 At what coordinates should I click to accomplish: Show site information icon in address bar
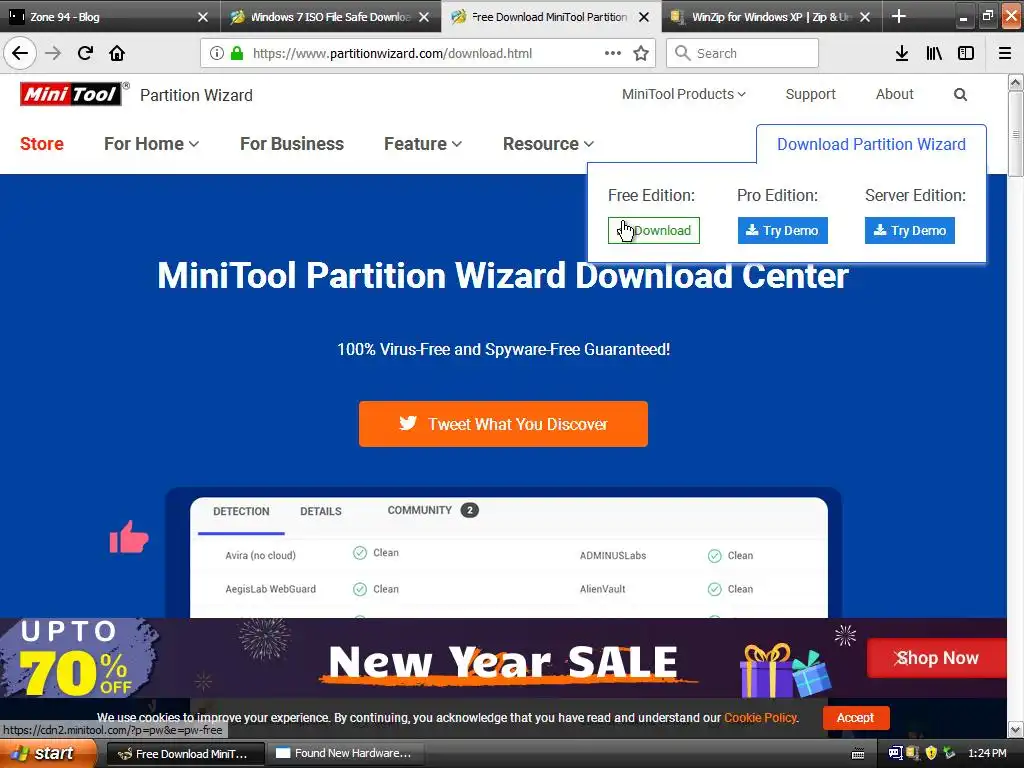(217, 53)
